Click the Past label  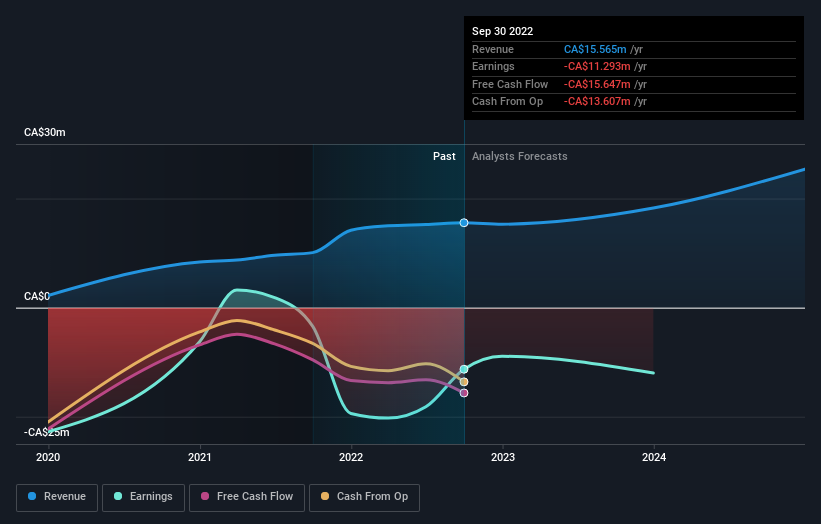click(x=444, y=157)
